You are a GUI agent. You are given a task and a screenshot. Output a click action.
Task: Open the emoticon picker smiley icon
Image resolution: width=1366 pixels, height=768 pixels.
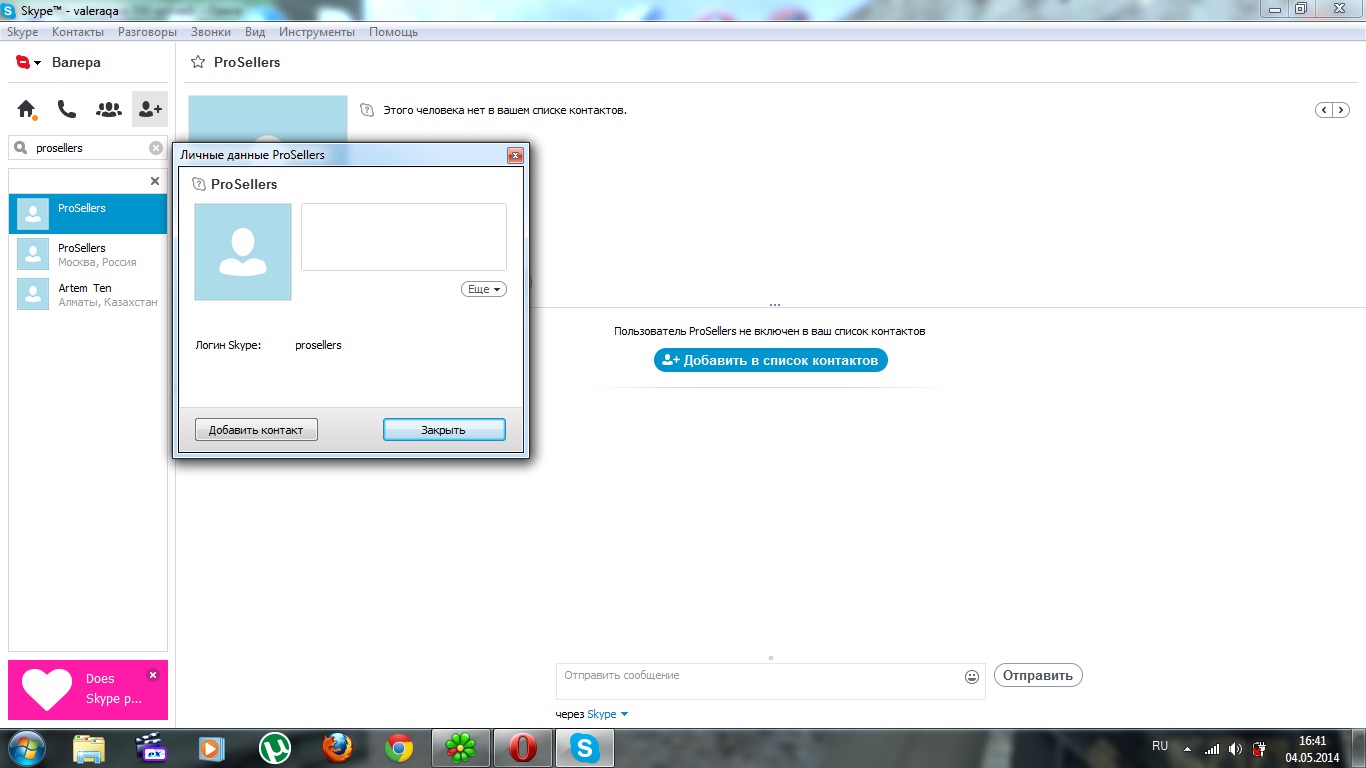(972, 677)
